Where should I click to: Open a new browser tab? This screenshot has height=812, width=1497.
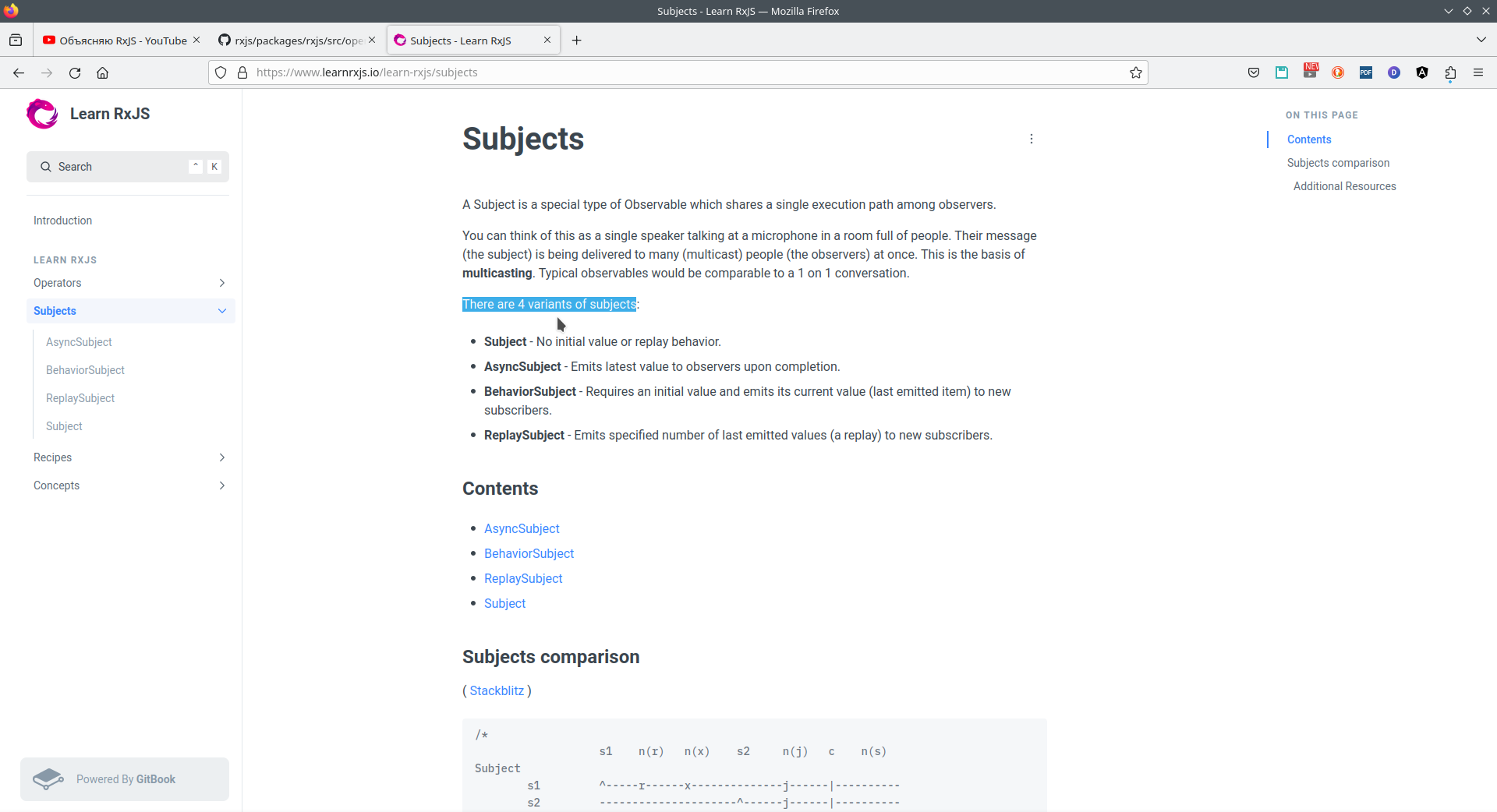tap(577, 41)
